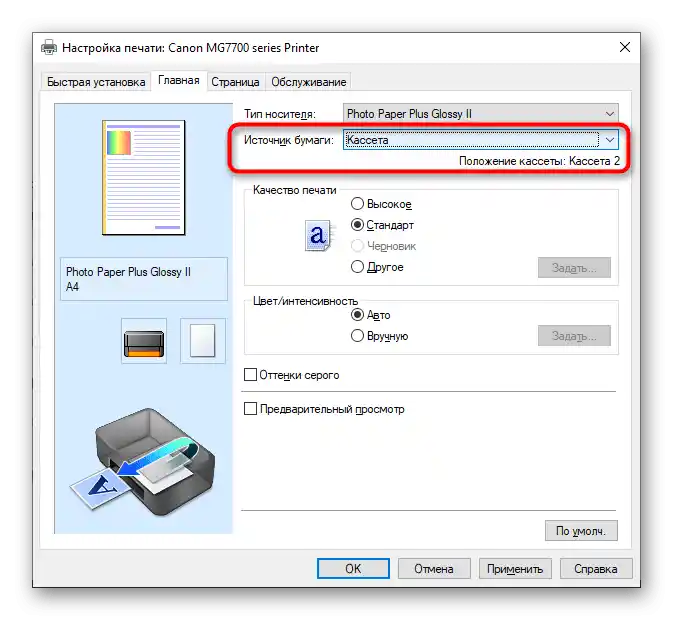Click Photo Paper Plus Glossy II A4 info box
The height and width of the screenshot is (620, 673).
[x=144, y=279]
